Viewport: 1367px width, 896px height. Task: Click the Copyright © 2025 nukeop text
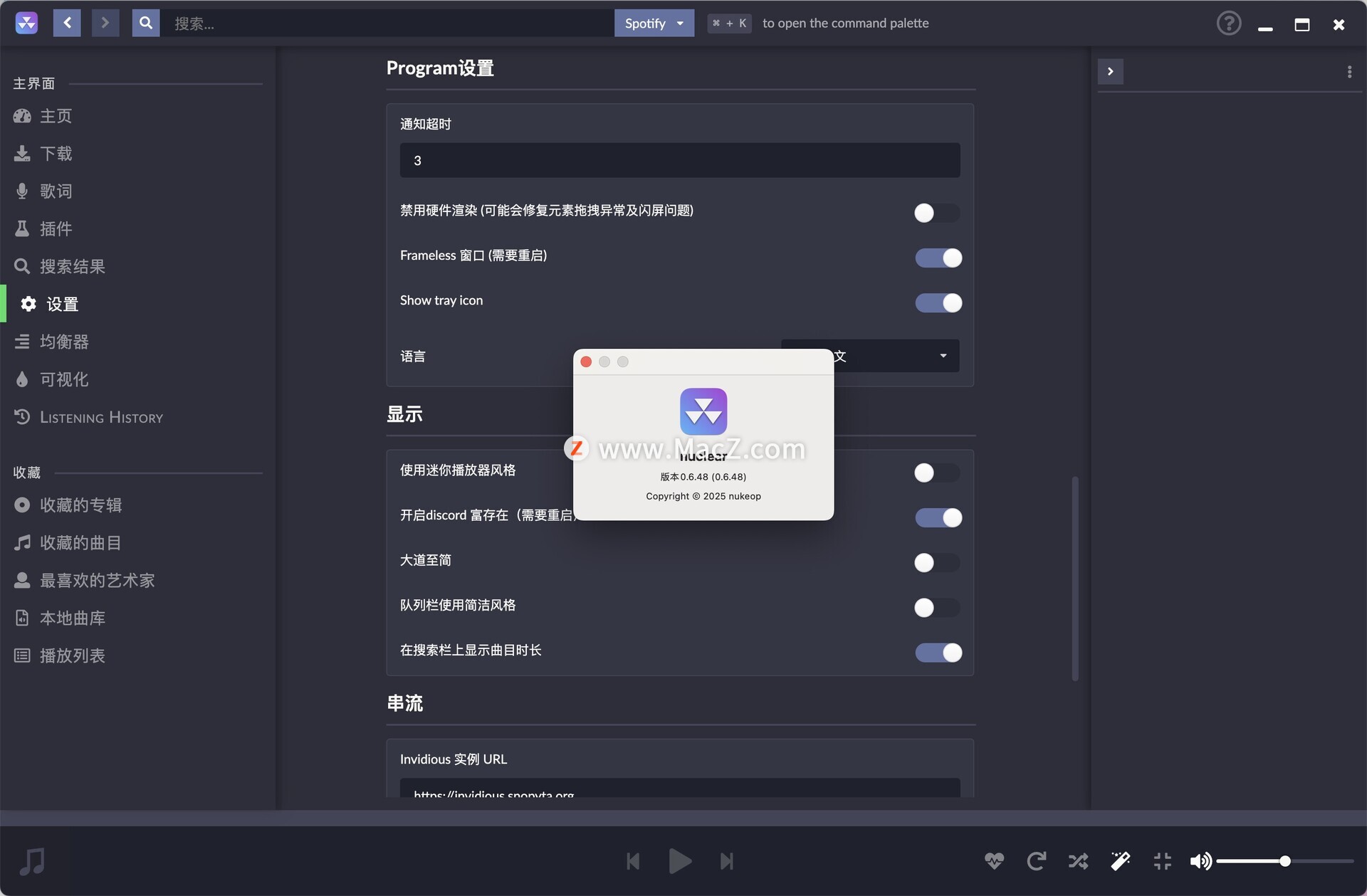point(703,496)
